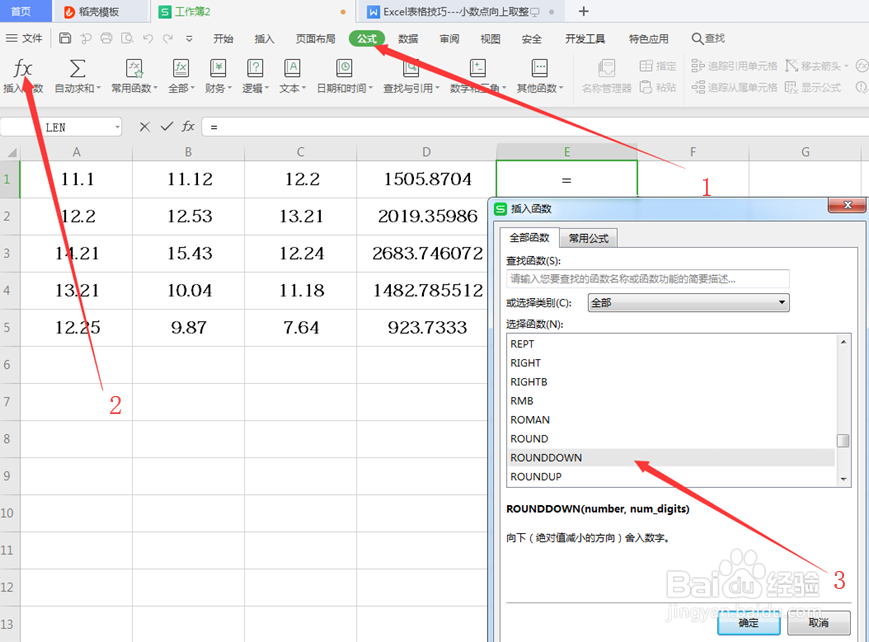869x642 pixels.
Task: Click the 取消 cancel button
Action: [819, 623]
